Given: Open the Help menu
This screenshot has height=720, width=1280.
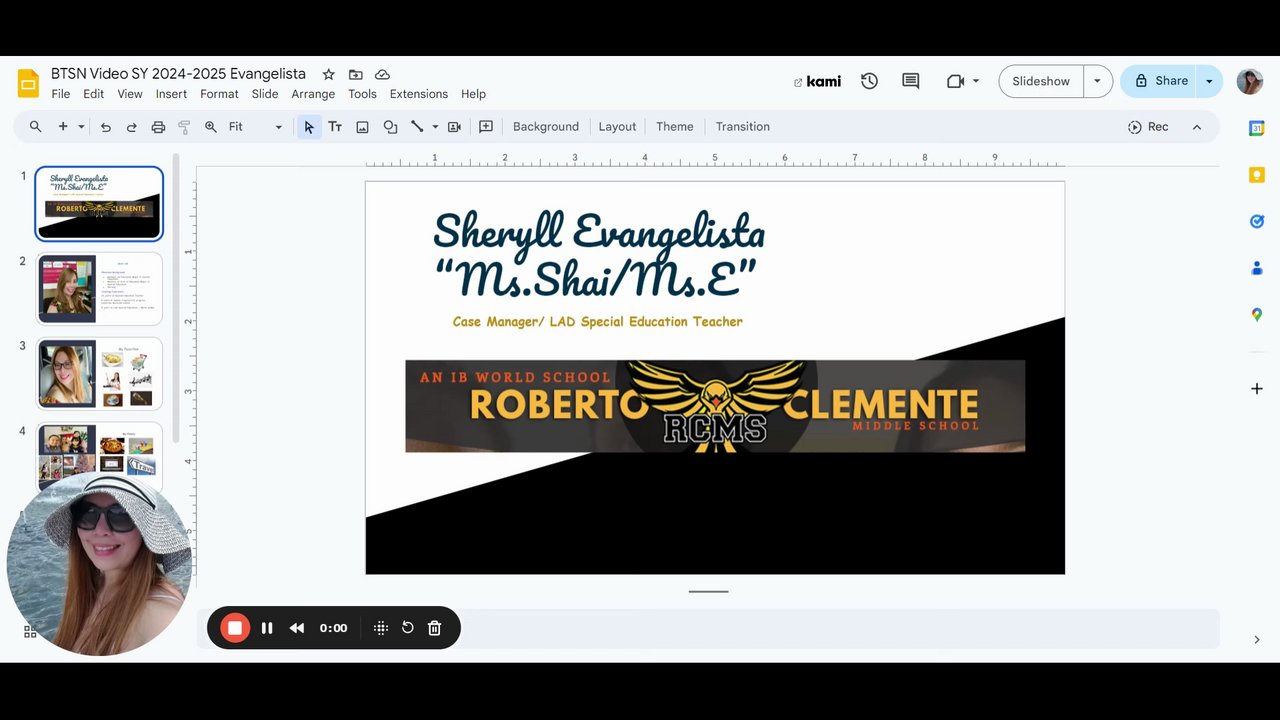Looking at the screenshot, I should [x=473, y=94].
